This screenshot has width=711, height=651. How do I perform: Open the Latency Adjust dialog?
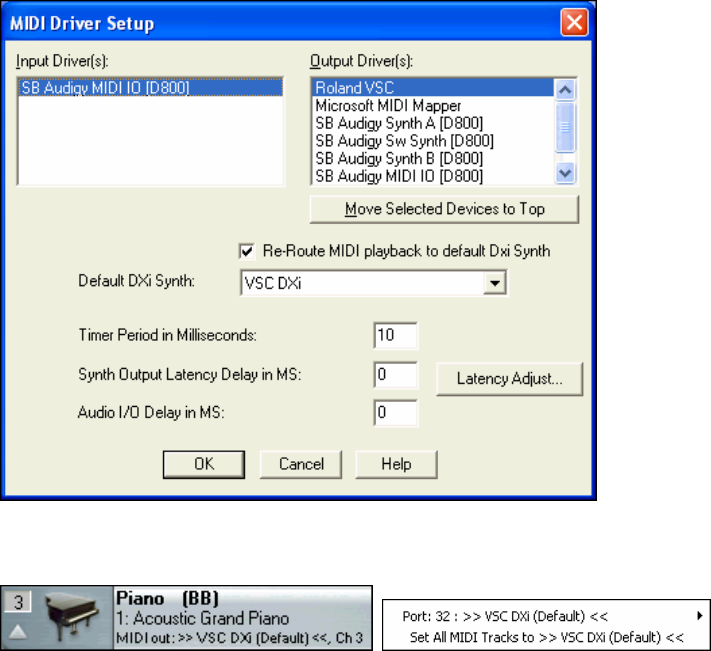509,379
